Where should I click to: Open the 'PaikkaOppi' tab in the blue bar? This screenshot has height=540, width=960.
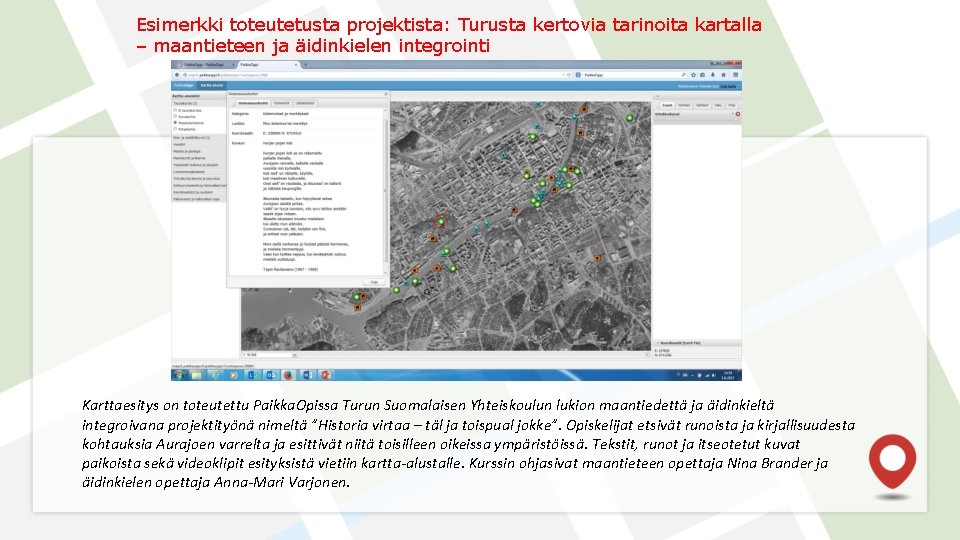(x=184, y=86)
